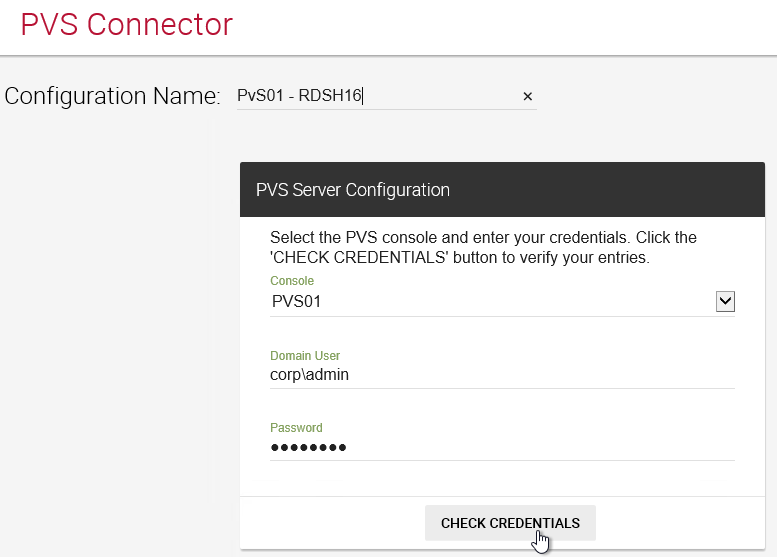
Task: Clear the Configuration Name with the X icon
Action: pyautogui.click(x=527, y=96)
